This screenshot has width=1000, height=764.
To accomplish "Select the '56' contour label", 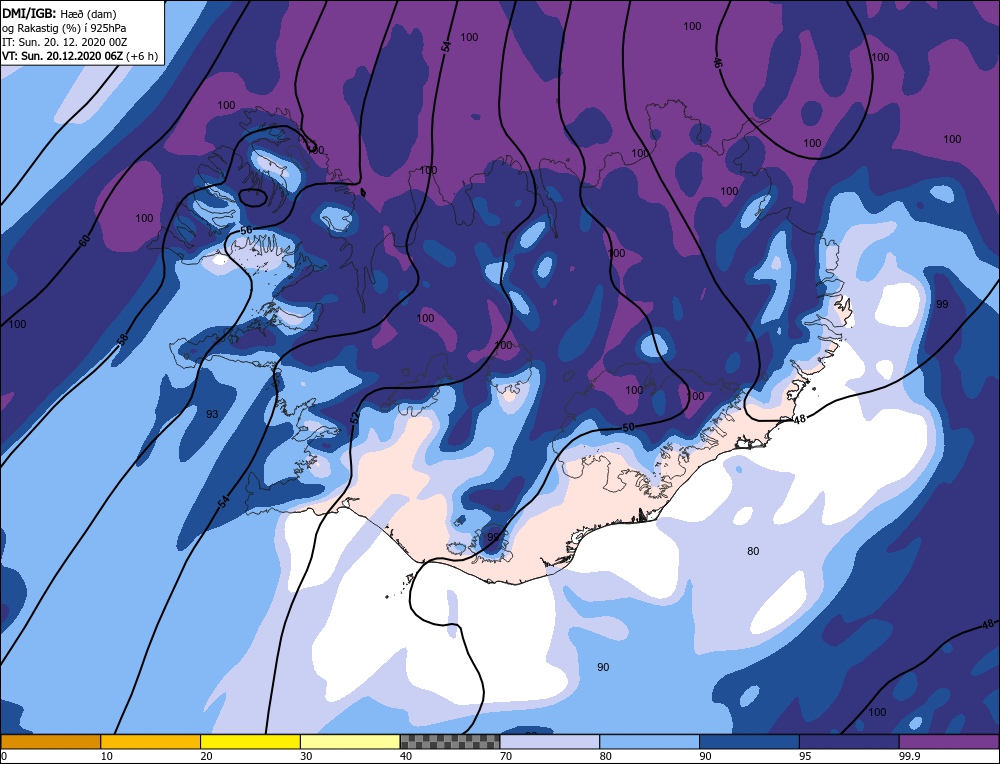I will 246,230.
